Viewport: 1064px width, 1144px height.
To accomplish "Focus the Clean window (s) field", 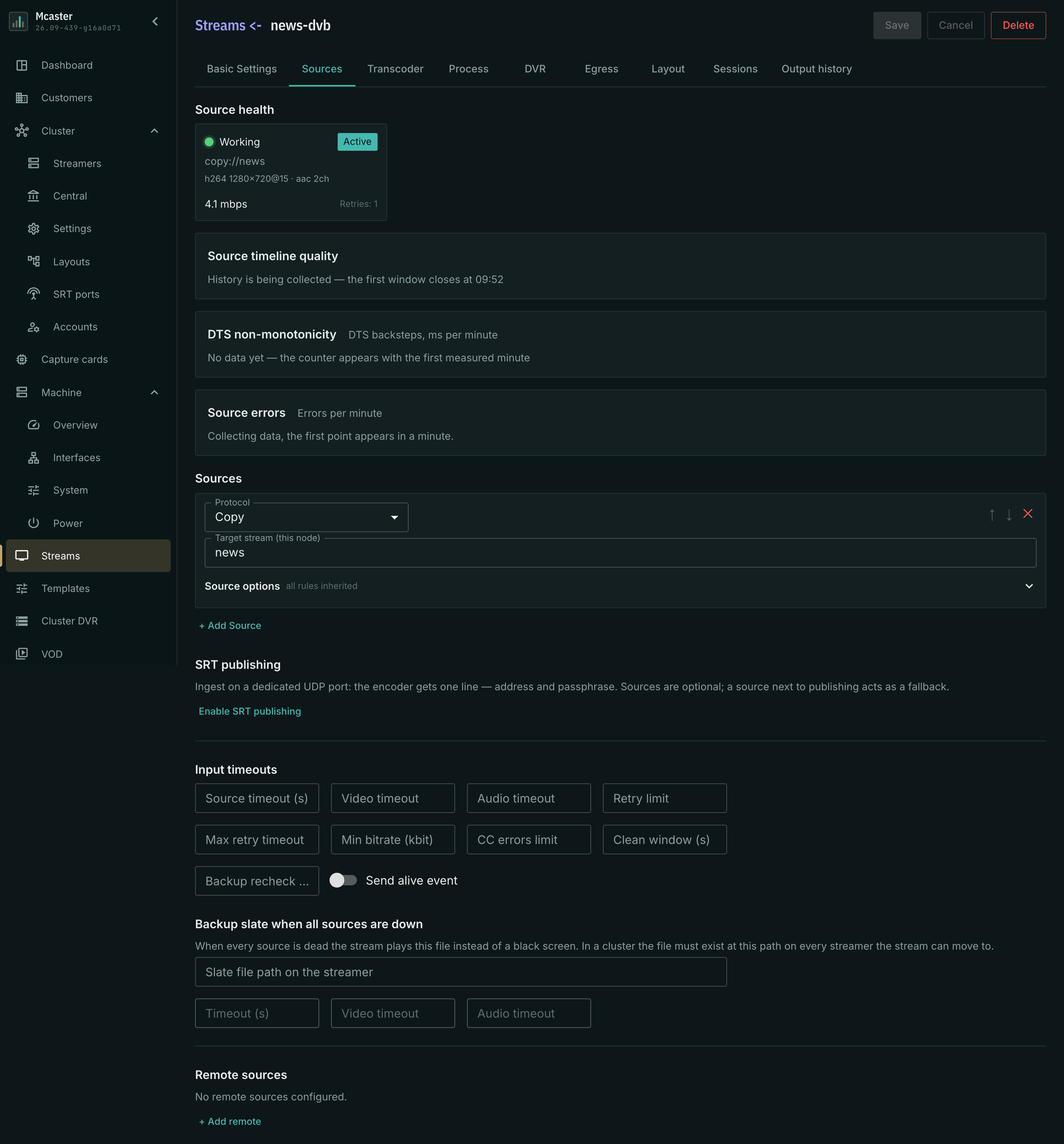I will click(x=665, y=840).
